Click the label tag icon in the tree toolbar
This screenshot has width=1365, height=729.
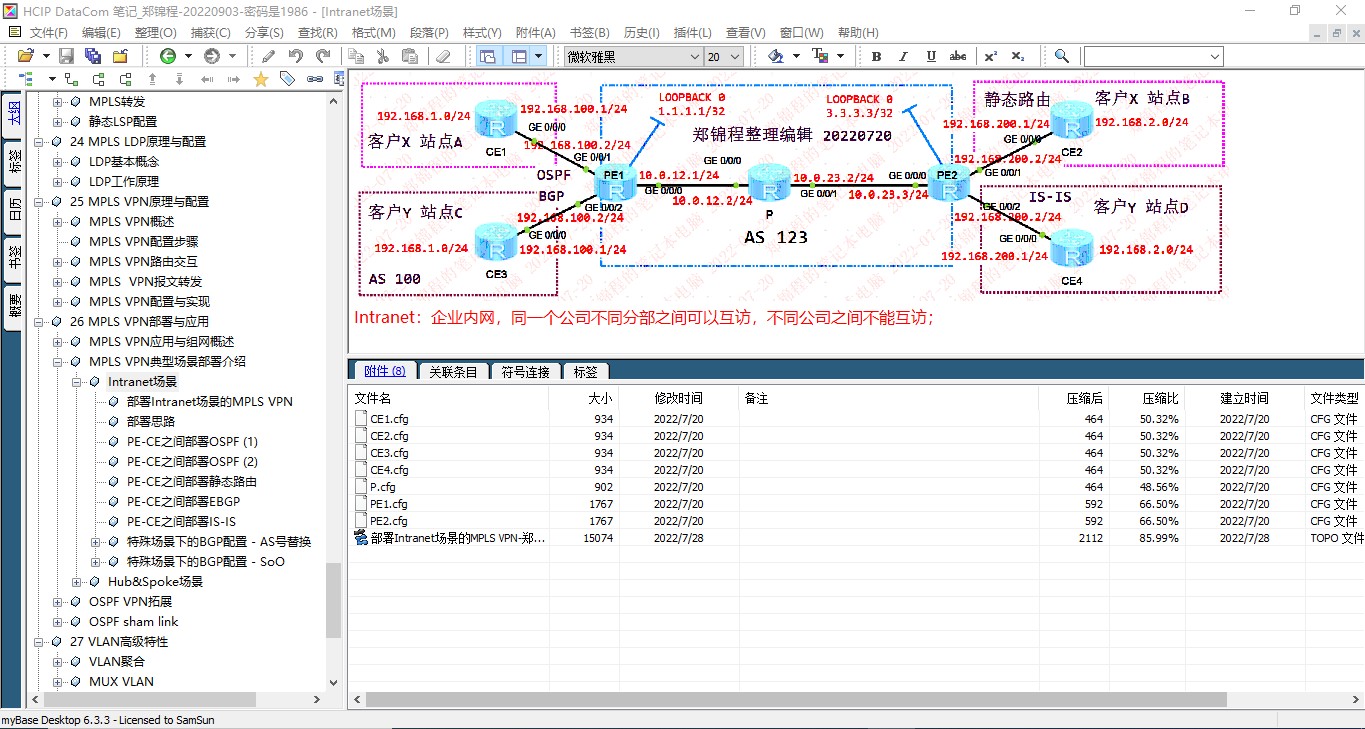coord(287,79)
